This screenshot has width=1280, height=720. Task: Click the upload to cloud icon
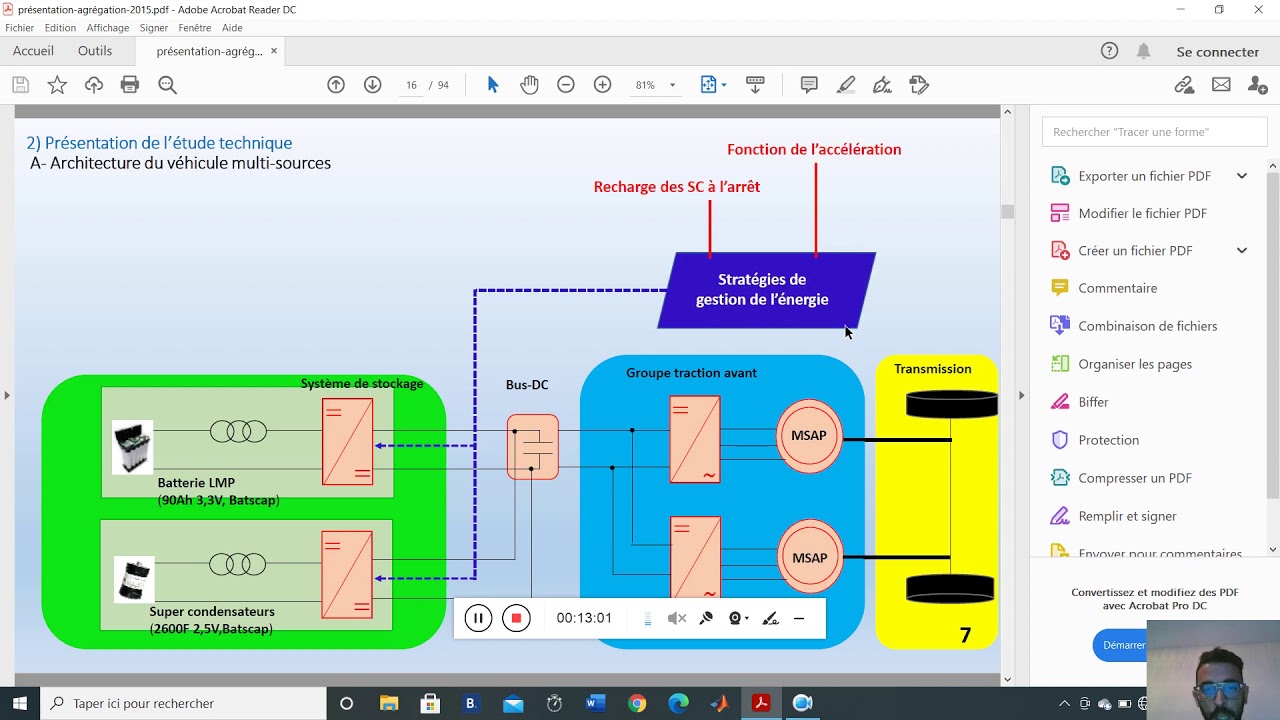(x=94, y=85)
